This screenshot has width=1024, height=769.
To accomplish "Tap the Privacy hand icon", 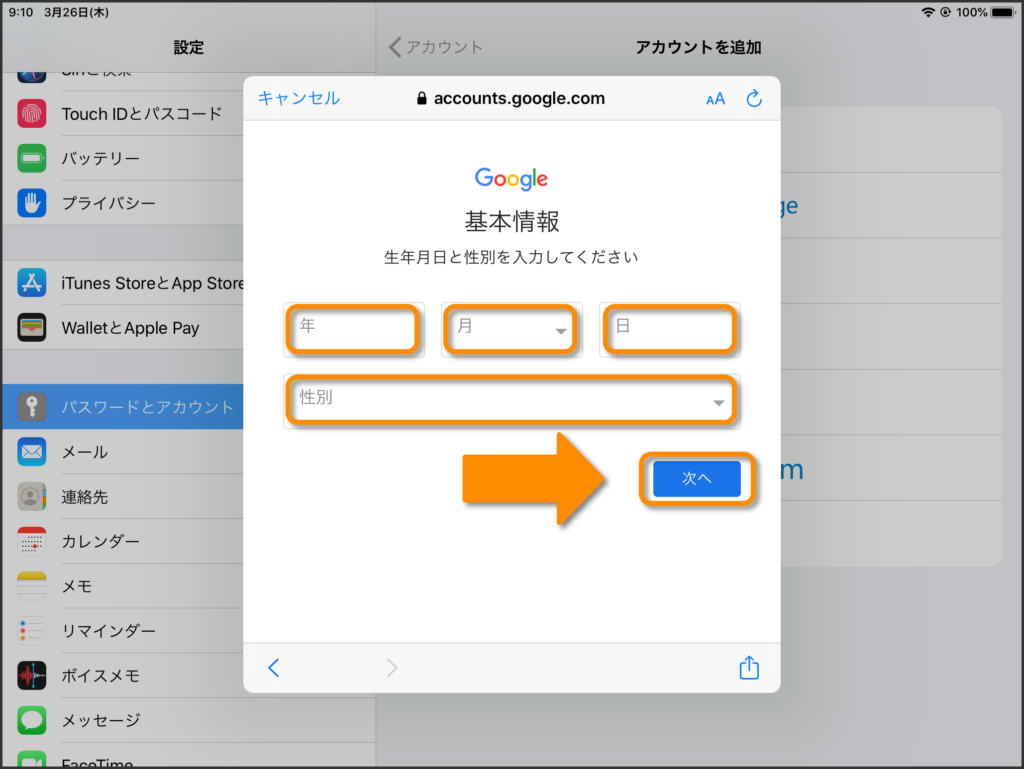I will 32,203.
